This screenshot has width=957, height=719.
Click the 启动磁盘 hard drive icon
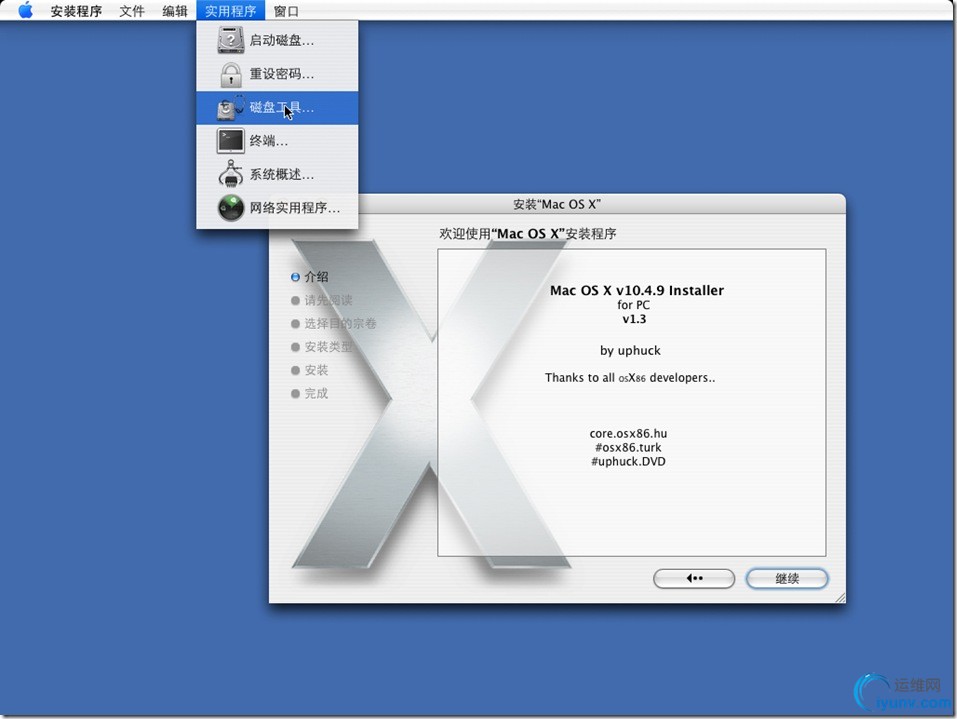(231, 40)
